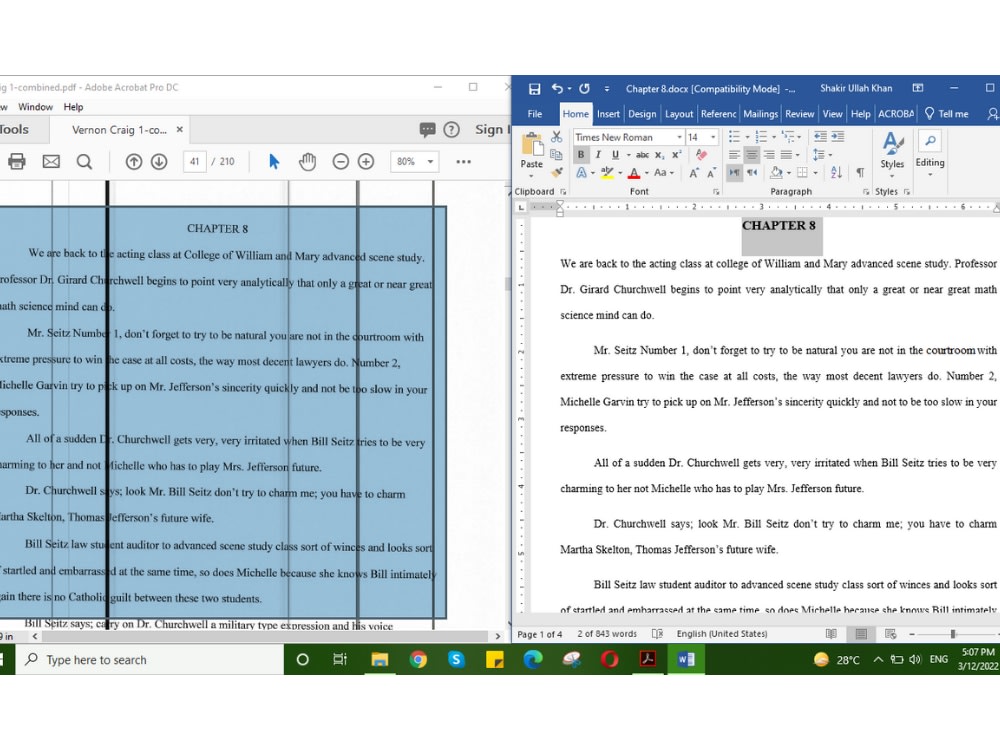This screenshot has height=750, width=1000.
Task: Close the Vernon Craig document tab
Action: 180,129
